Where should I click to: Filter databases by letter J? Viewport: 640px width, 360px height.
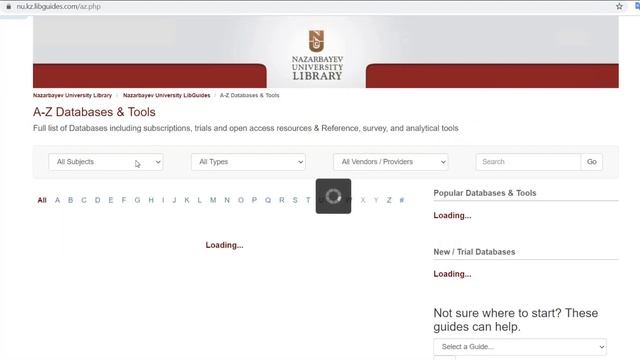(x=174, y=200)
